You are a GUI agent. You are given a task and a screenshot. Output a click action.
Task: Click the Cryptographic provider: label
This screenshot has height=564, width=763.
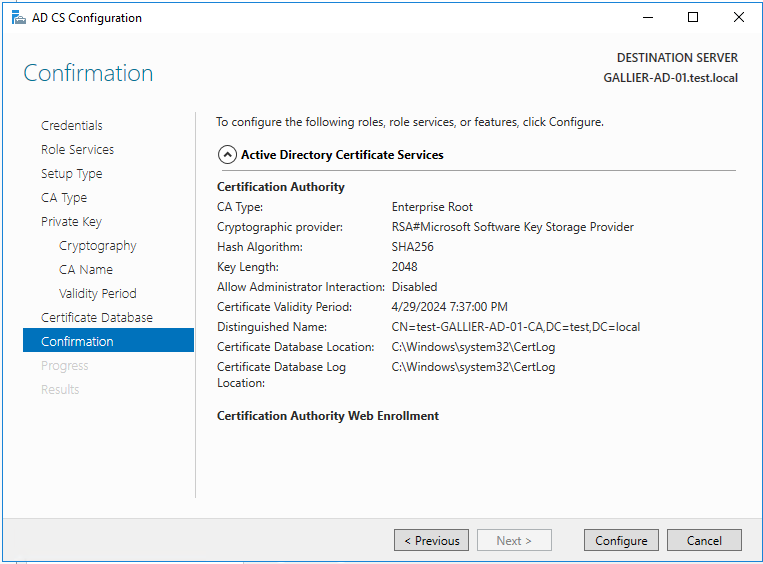280,227
